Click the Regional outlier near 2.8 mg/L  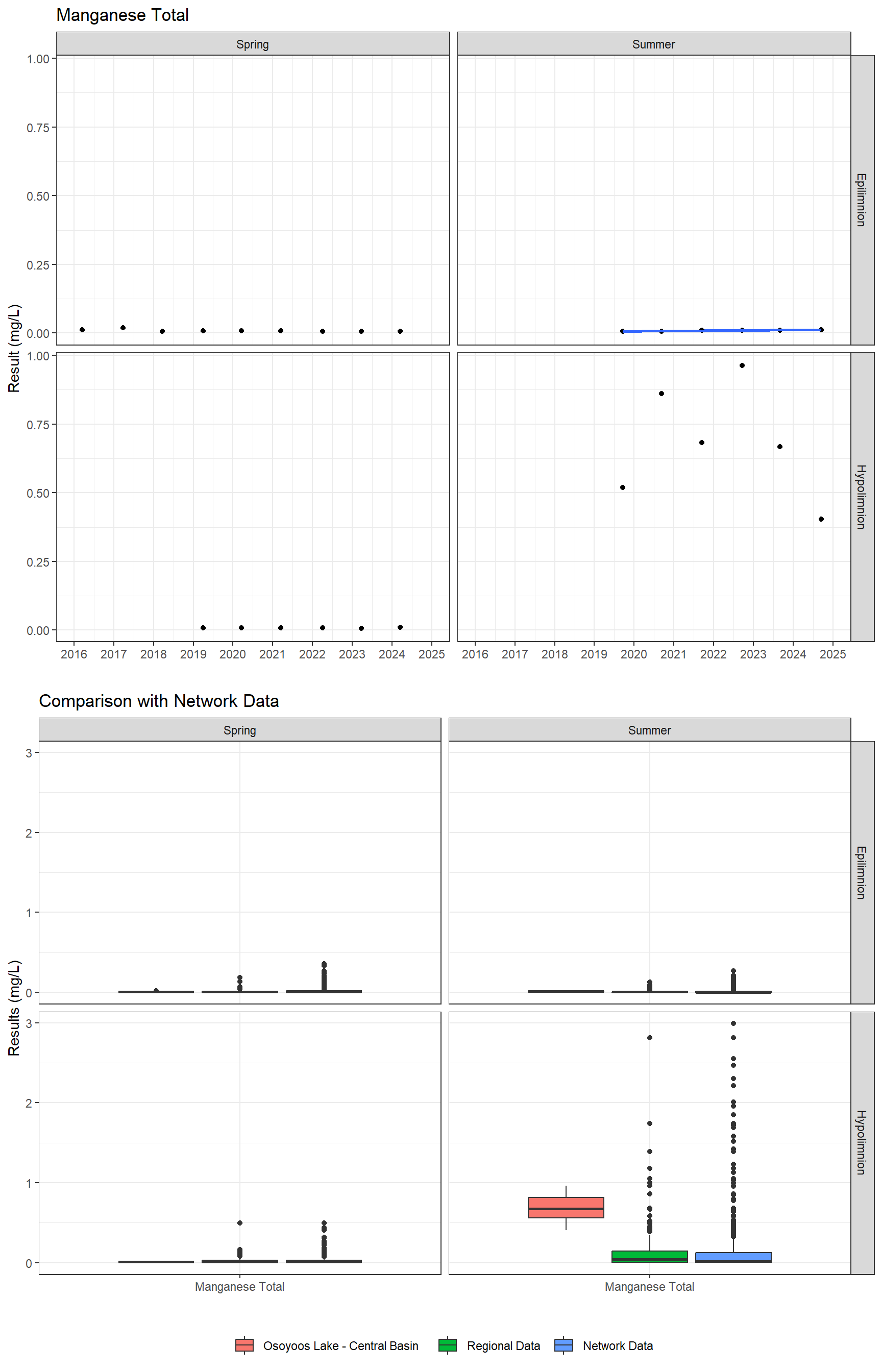coord(649,1038)
